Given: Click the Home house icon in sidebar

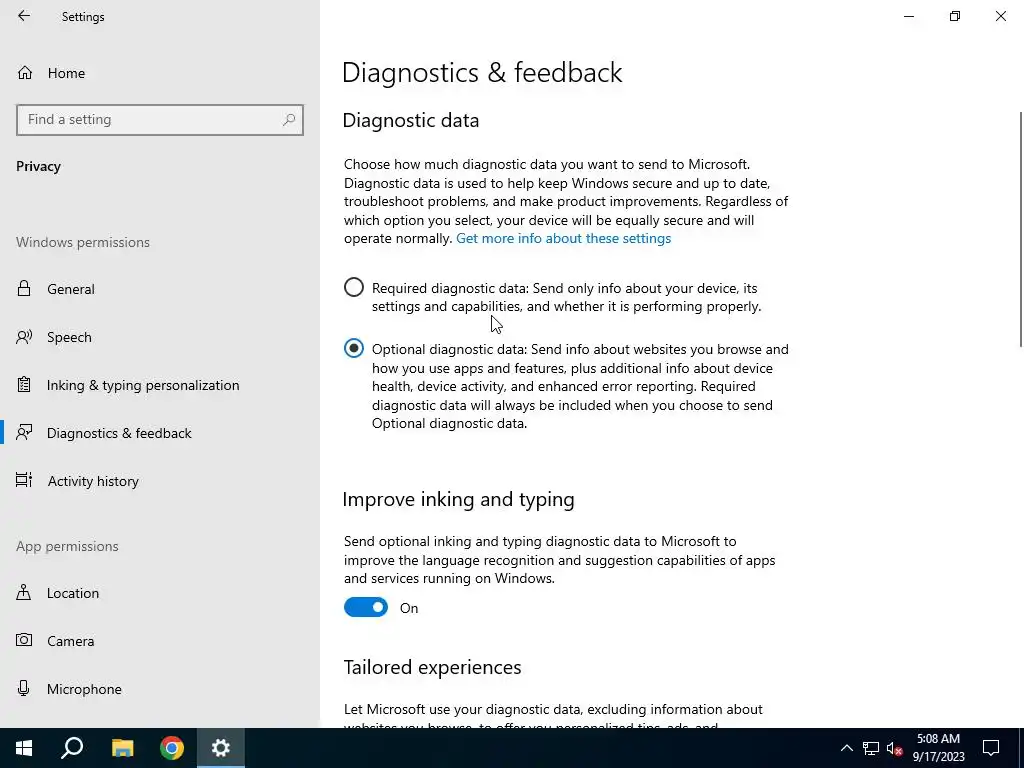Looking at the screenshot, I should 25,72.
